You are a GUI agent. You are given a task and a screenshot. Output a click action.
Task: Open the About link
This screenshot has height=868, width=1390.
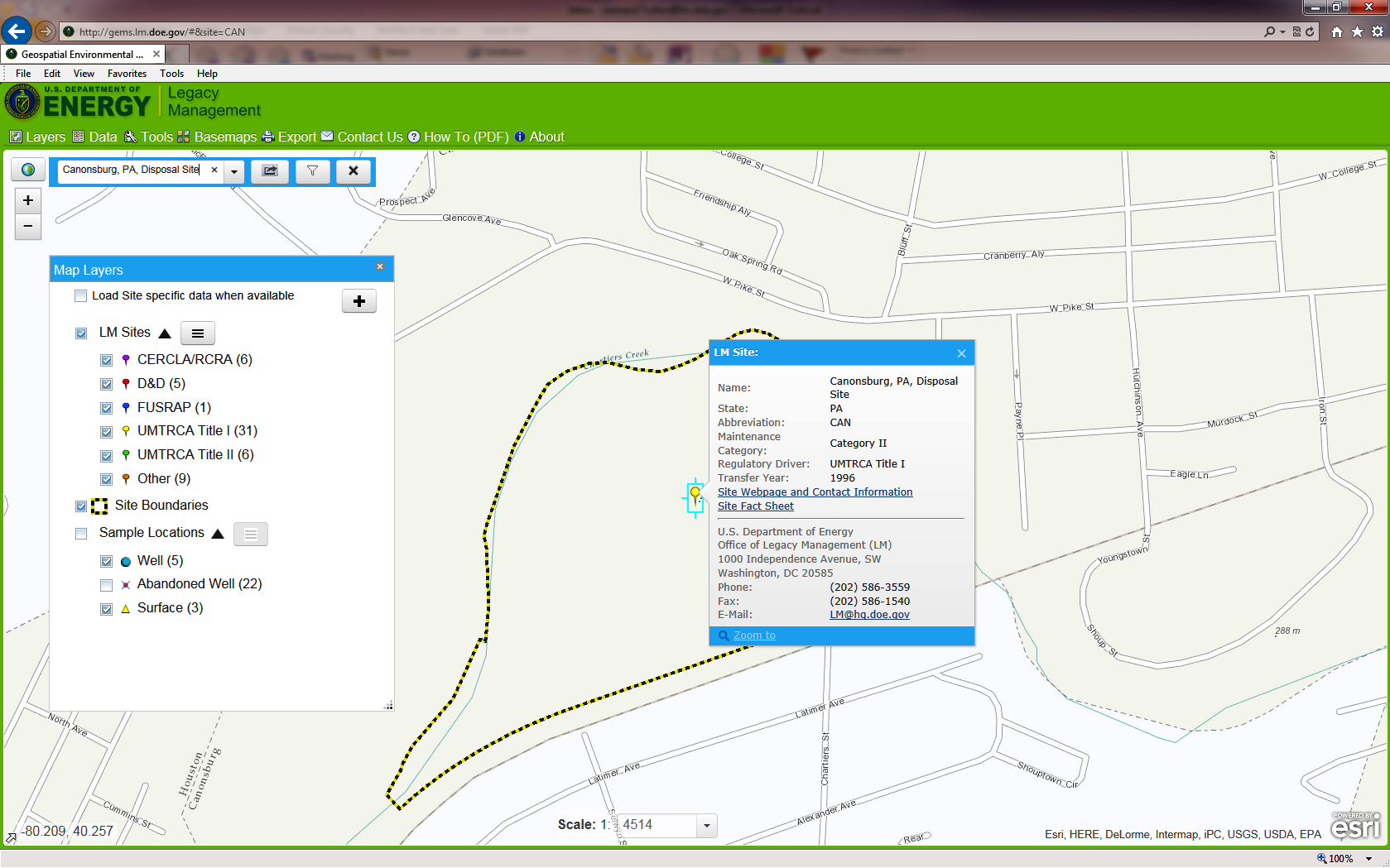click(539, 137)
